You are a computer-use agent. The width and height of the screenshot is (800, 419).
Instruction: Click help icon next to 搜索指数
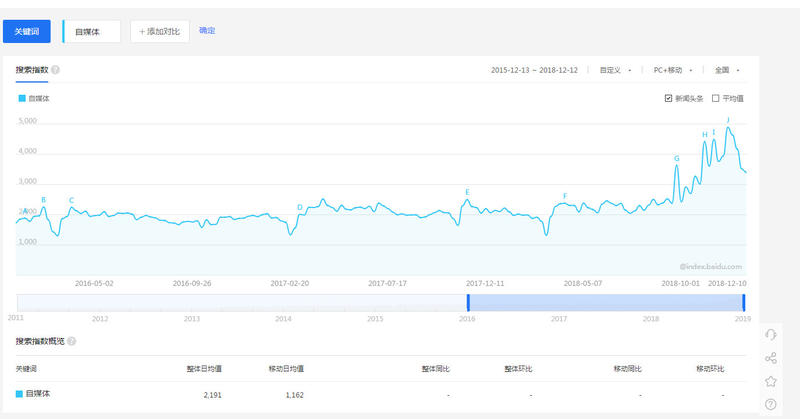(55, 70)
